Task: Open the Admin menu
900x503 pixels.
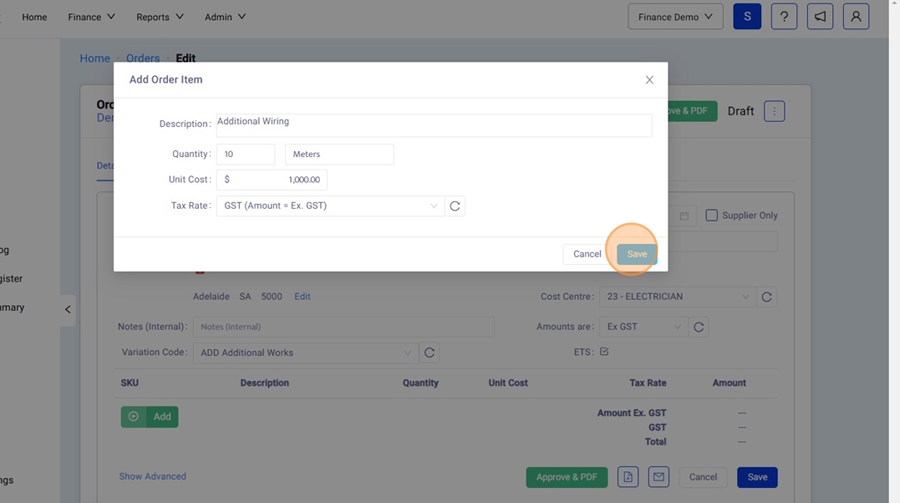Action: coord(225,17)
